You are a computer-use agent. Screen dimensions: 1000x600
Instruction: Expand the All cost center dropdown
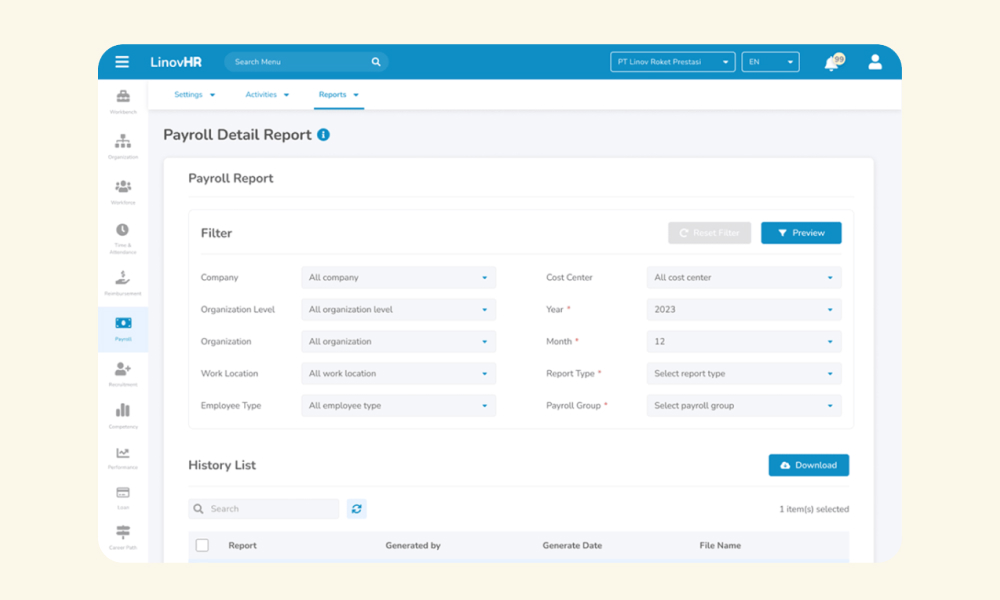(x=744, y=277)
